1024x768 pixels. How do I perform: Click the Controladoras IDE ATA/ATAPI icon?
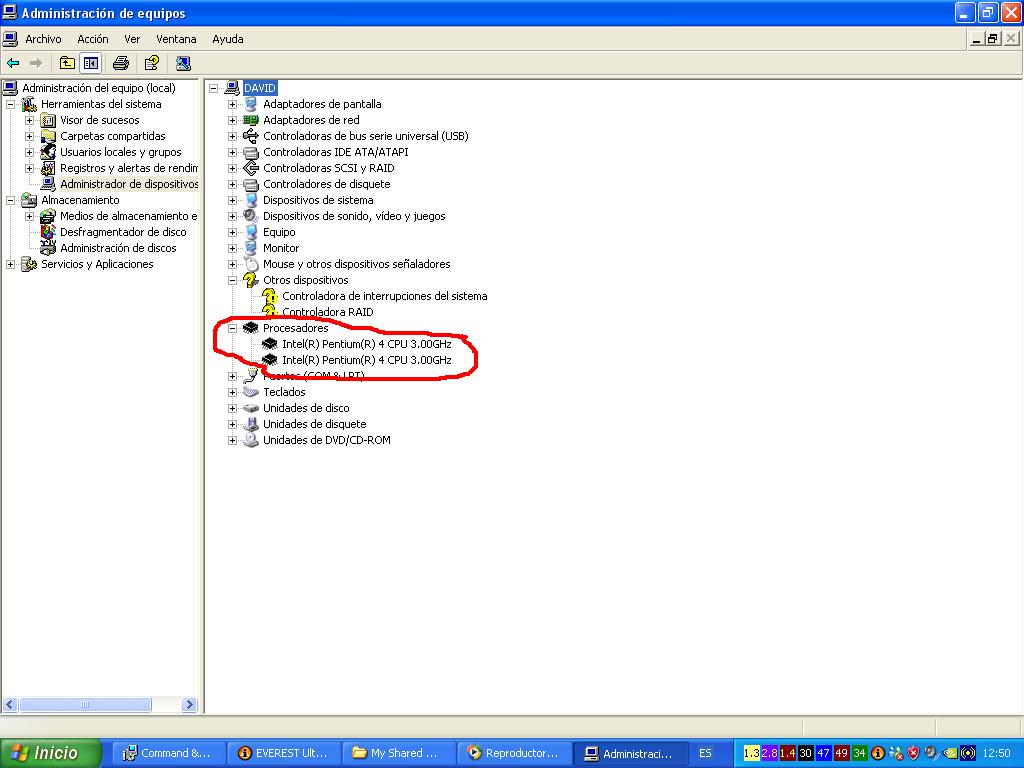[251, 152]
